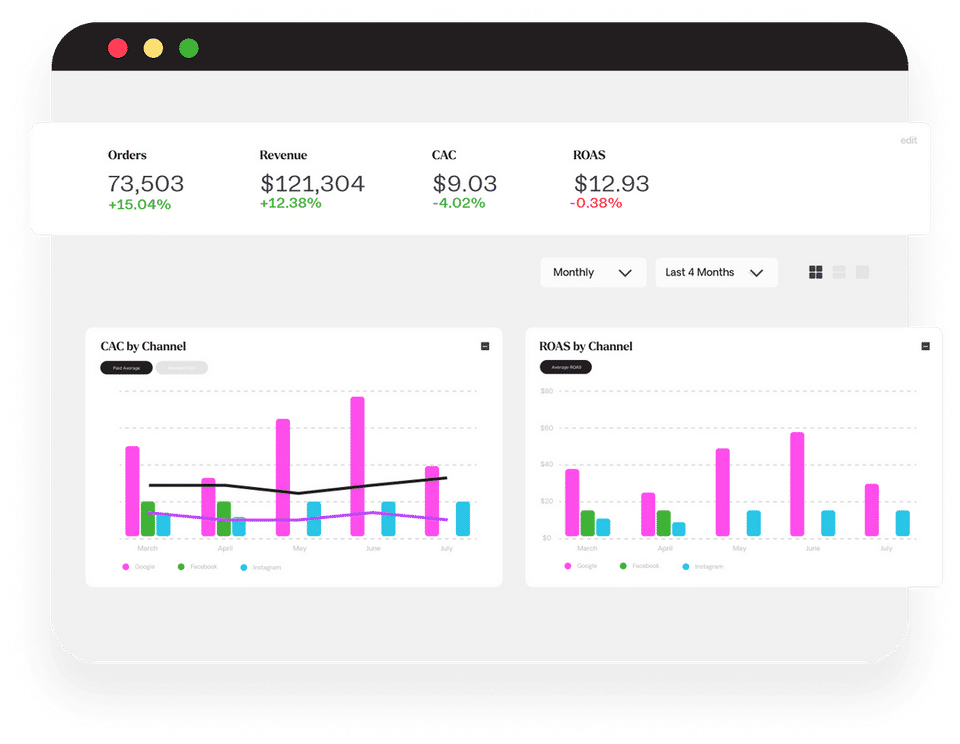Screen dimensions: 960x744
Task: Toggle Google legend entry in CAC chart
Action: tap(139, 567)
